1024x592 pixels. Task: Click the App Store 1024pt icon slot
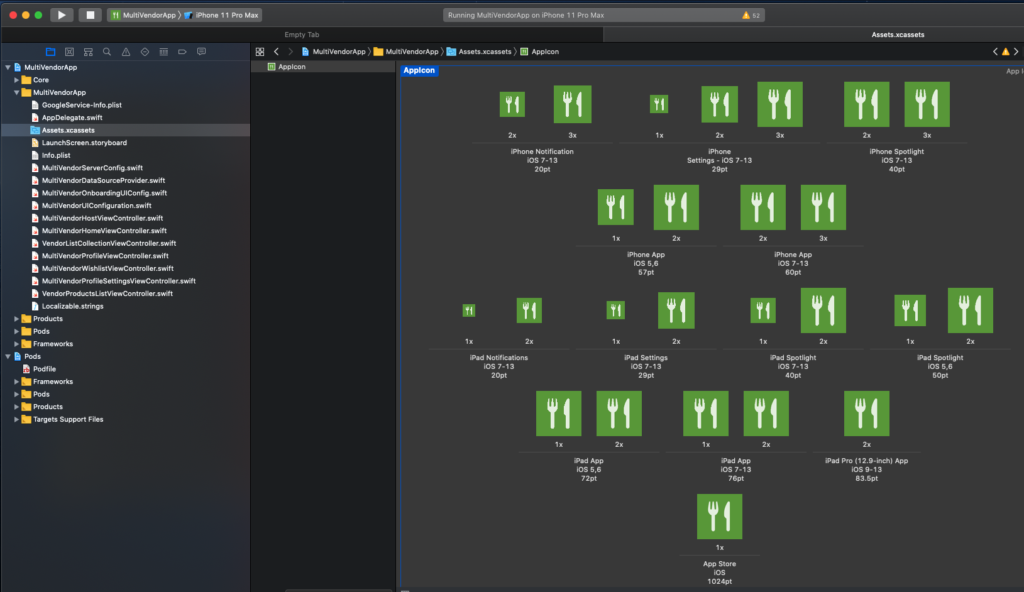coord(719,516)
